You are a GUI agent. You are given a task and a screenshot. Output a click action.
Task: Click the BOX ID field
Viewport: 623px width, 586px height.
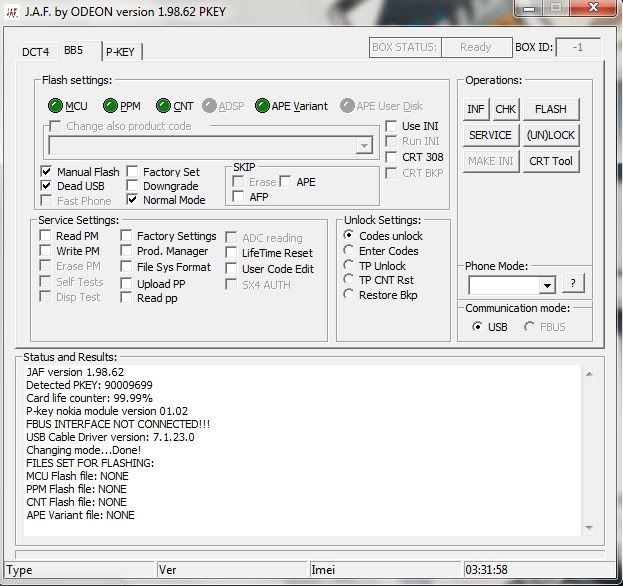point(578,48)
